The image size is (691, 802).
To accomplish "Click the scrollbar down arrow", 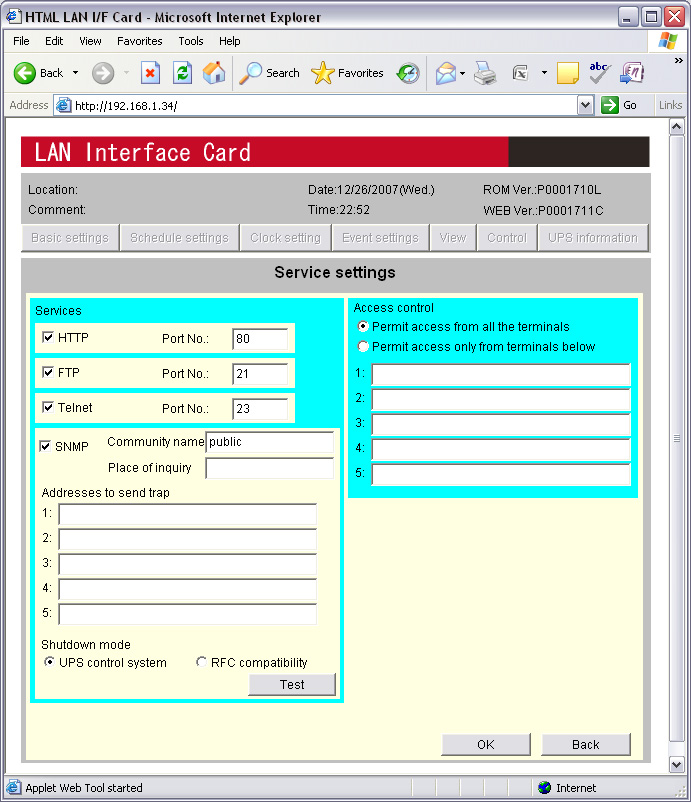I will [677, 765].
